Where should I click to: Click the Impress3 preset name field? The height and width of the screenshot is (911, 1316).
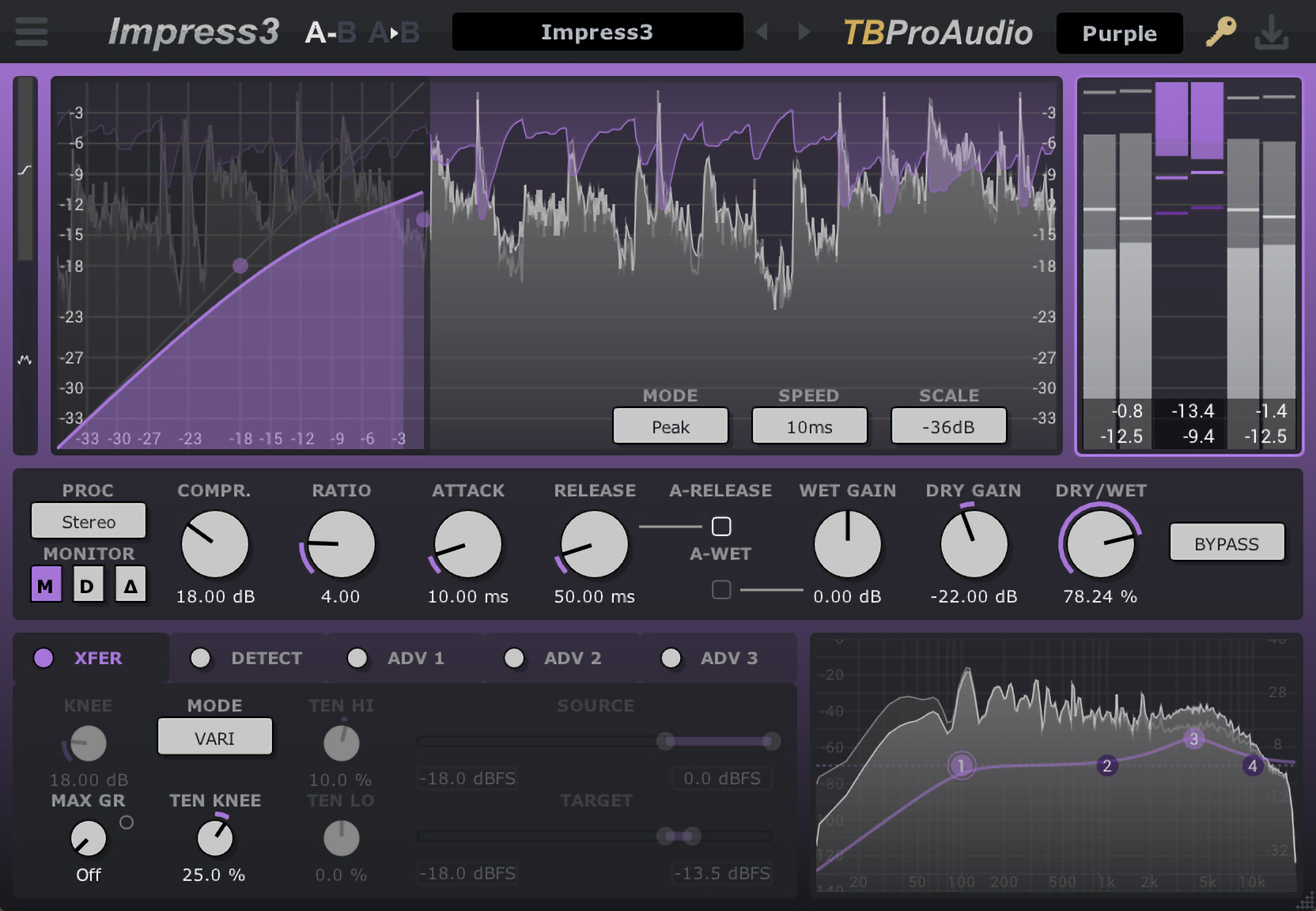(596, 32)
